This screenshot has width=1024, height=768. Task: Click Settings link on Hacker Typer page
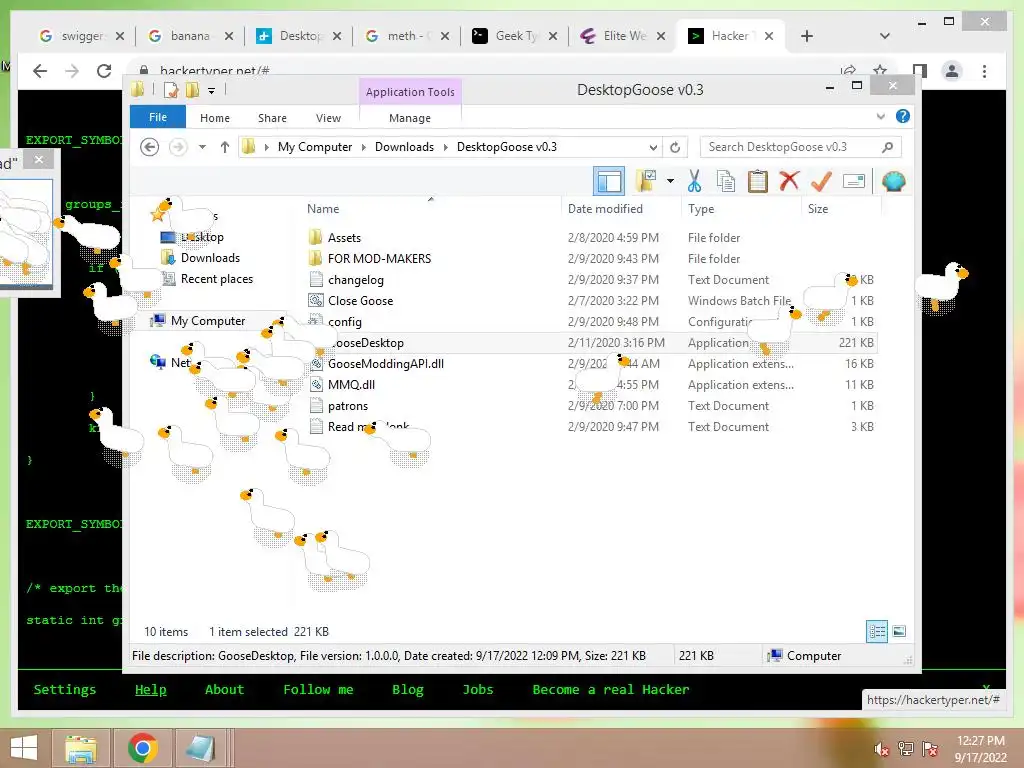tap(65, 690)
